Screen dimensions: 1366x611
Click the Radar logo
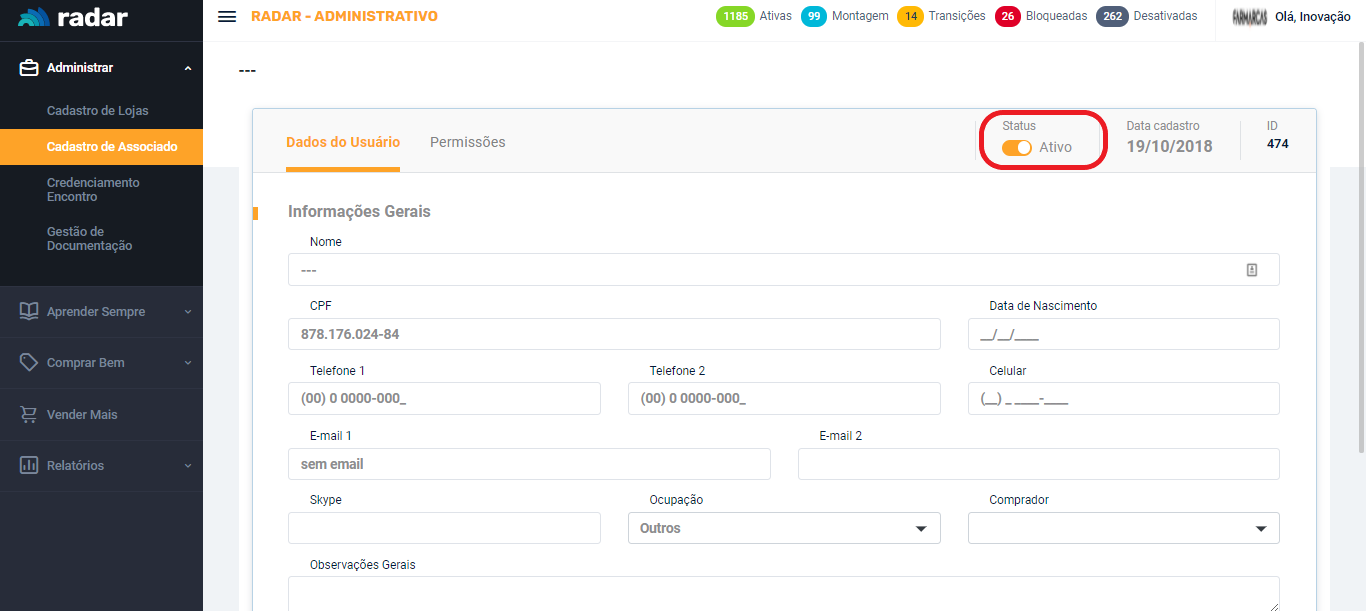(x=73, y=17)
